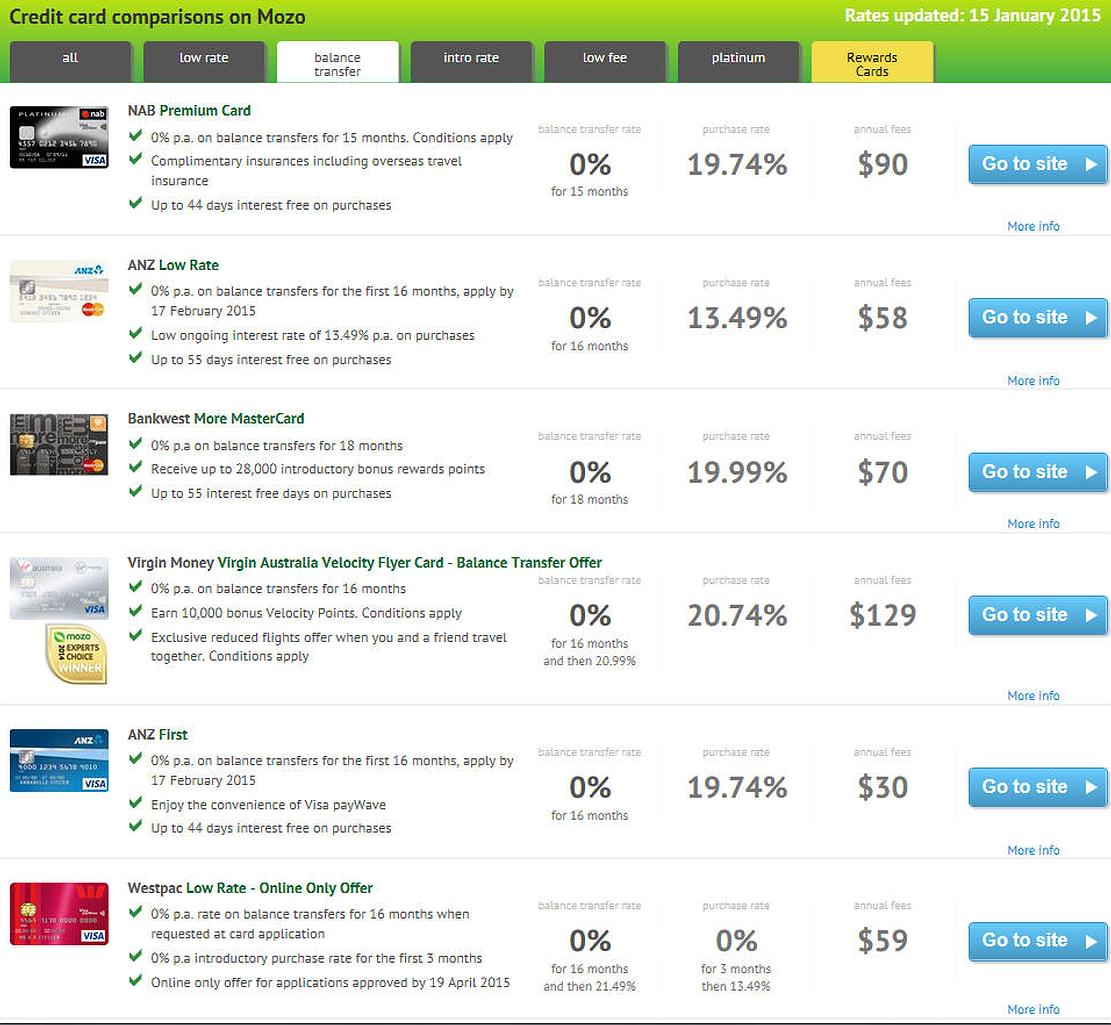Click the NAB Premium Card image

[59, 137]
